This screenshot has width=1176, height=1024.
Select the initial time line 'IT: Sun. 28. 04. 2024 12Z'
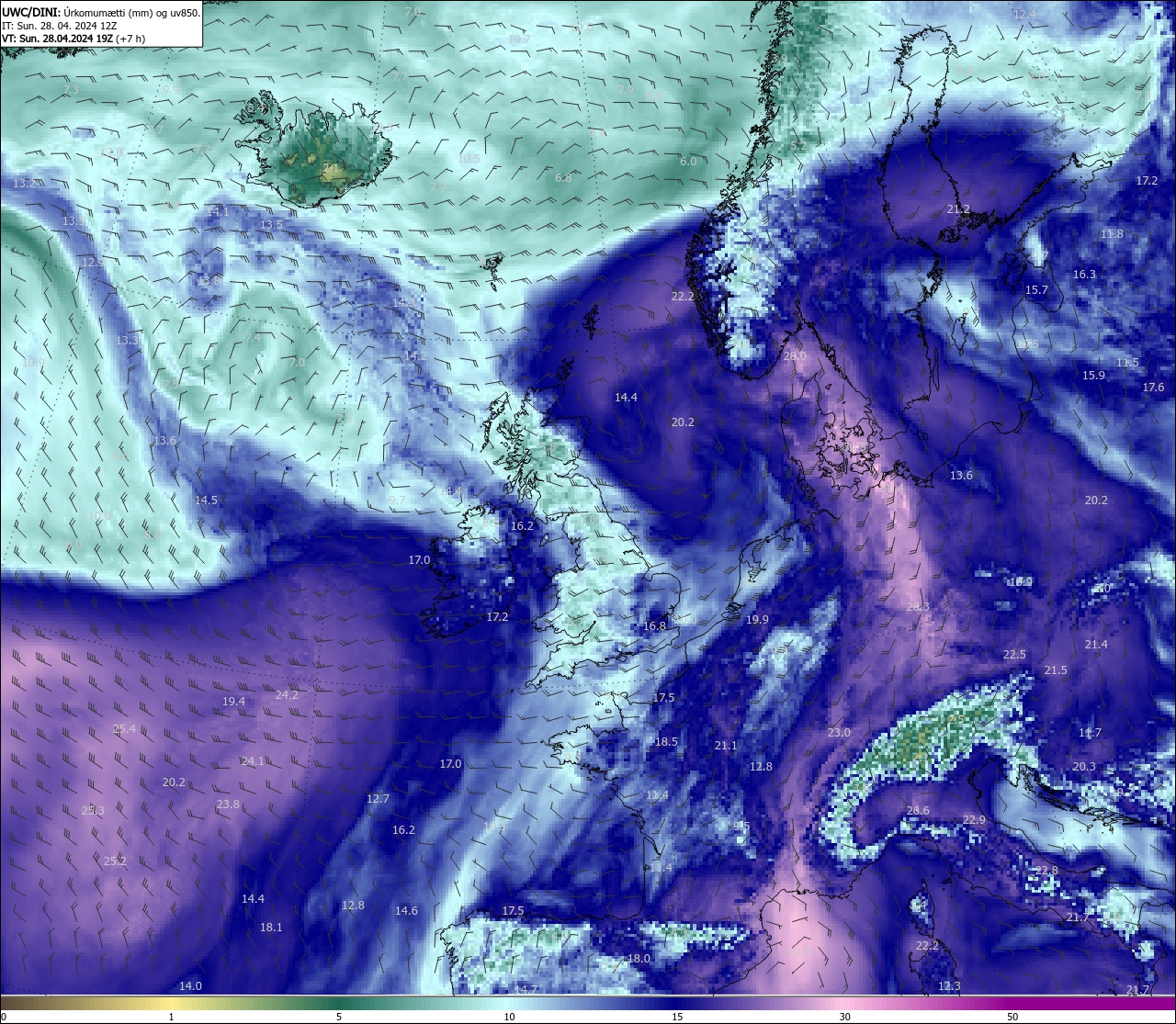point(59,26)
